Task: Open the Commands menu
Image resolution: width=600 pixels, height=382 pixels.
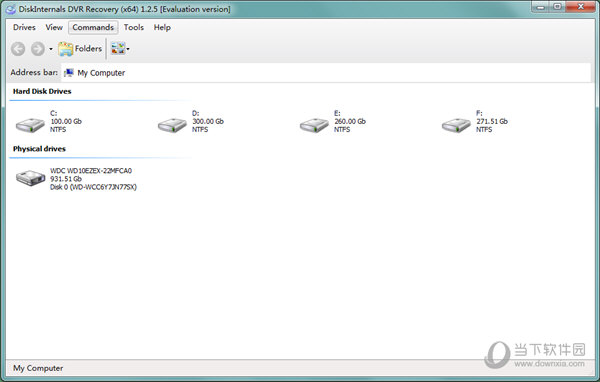Action: coord(93,28)
